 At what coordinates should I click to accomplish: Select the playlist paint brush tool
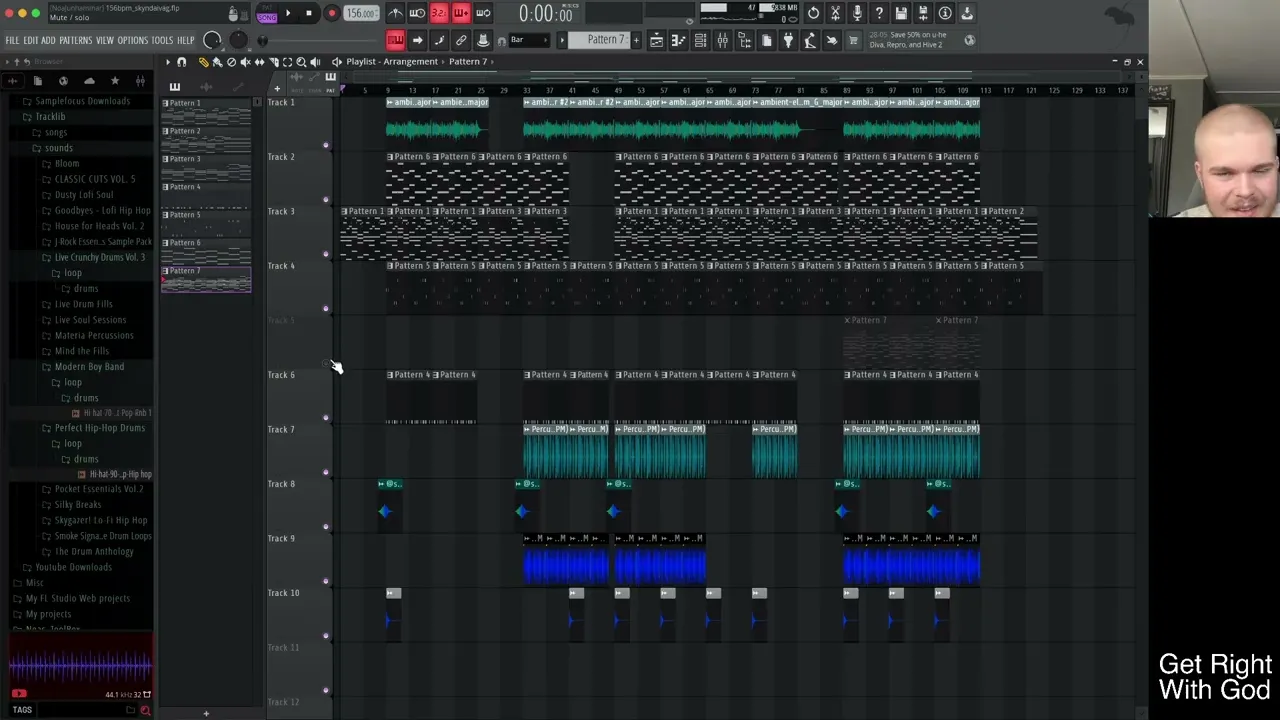(x=217, y=62)
